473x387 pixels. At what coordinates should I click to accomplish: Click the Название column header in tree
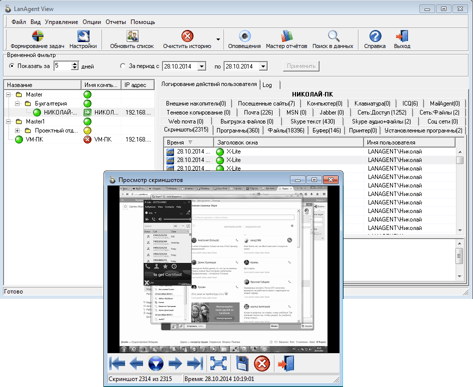tap(42, 85)
